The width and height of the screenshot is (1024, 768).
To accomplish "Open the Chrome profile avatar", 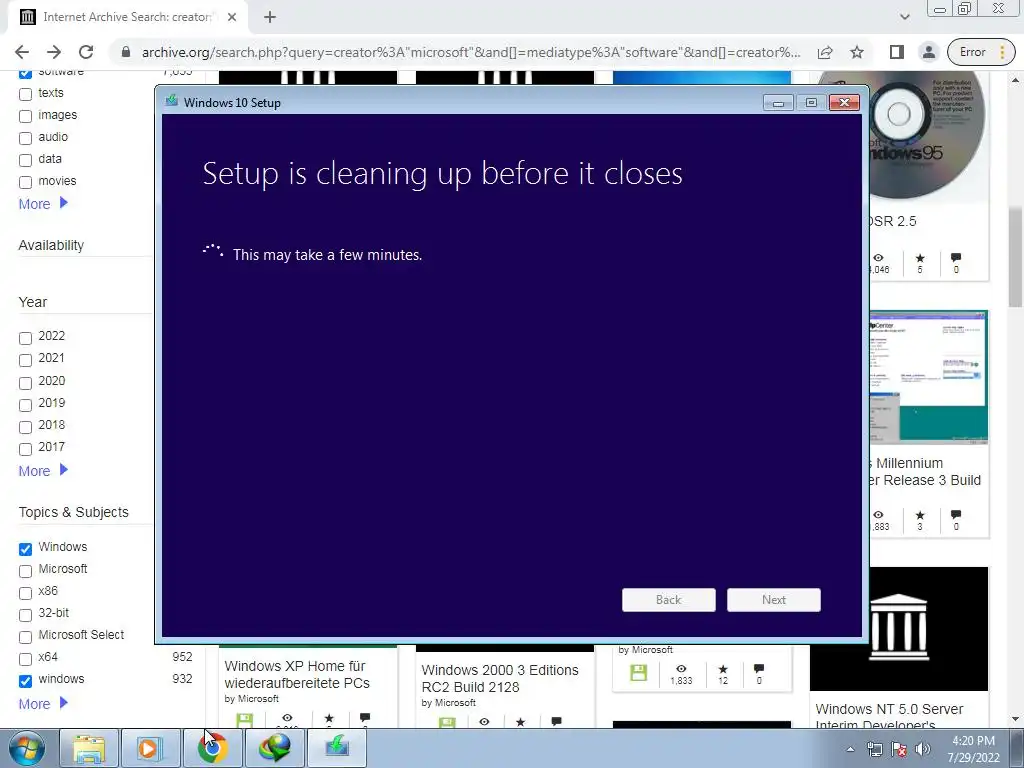I will click(x=929, y=52).
